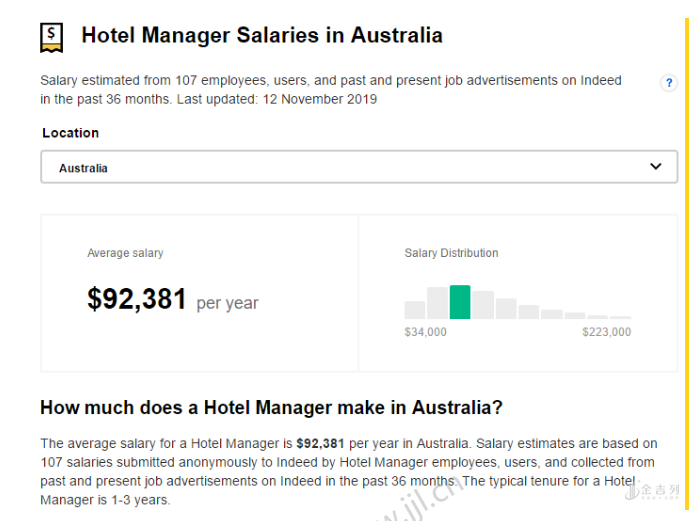
Task: Click the first gray bar above $34,000
Action: click(x=414, y=309)
